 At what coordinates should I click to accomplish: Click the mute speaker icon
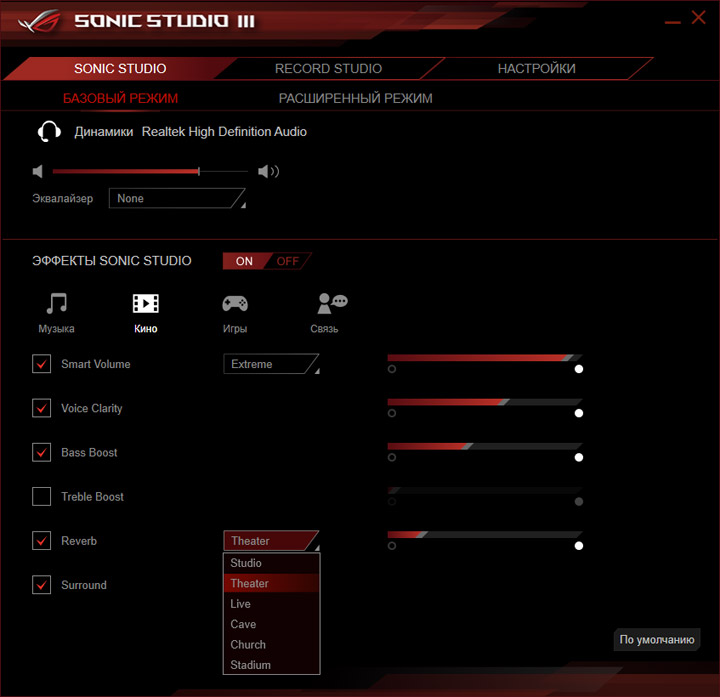38,172
